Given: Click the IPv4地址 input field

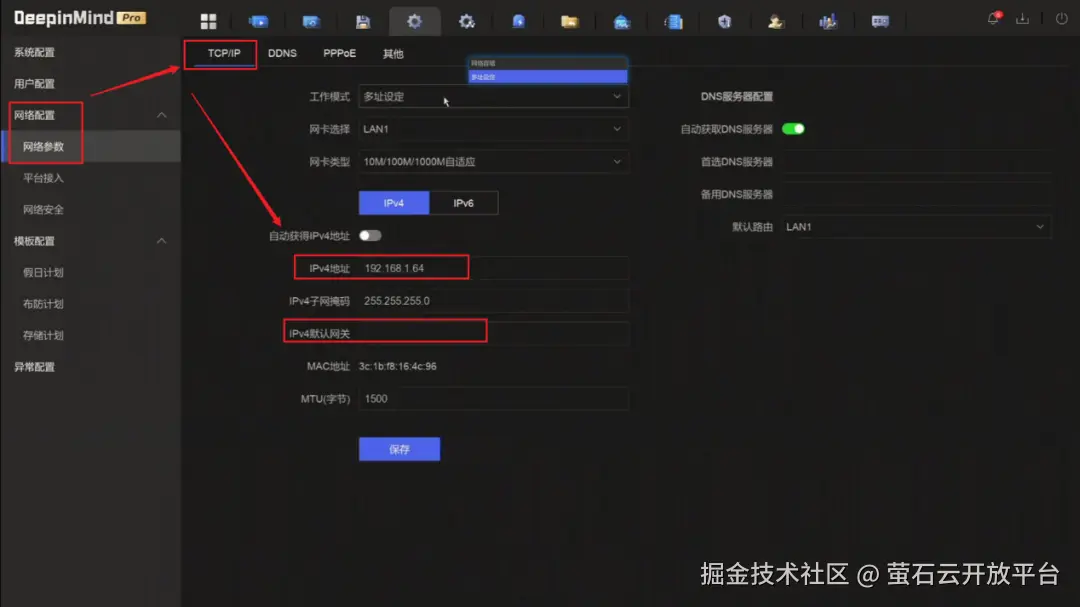Looking at the screenshot, I should [493, 266].
